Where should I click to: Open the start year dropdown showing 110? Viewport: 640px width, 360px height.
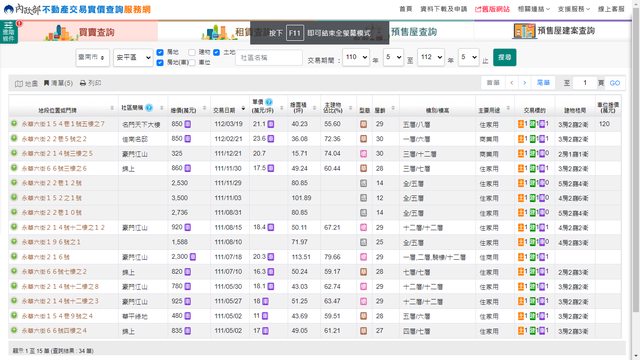(x=356, y=57)
